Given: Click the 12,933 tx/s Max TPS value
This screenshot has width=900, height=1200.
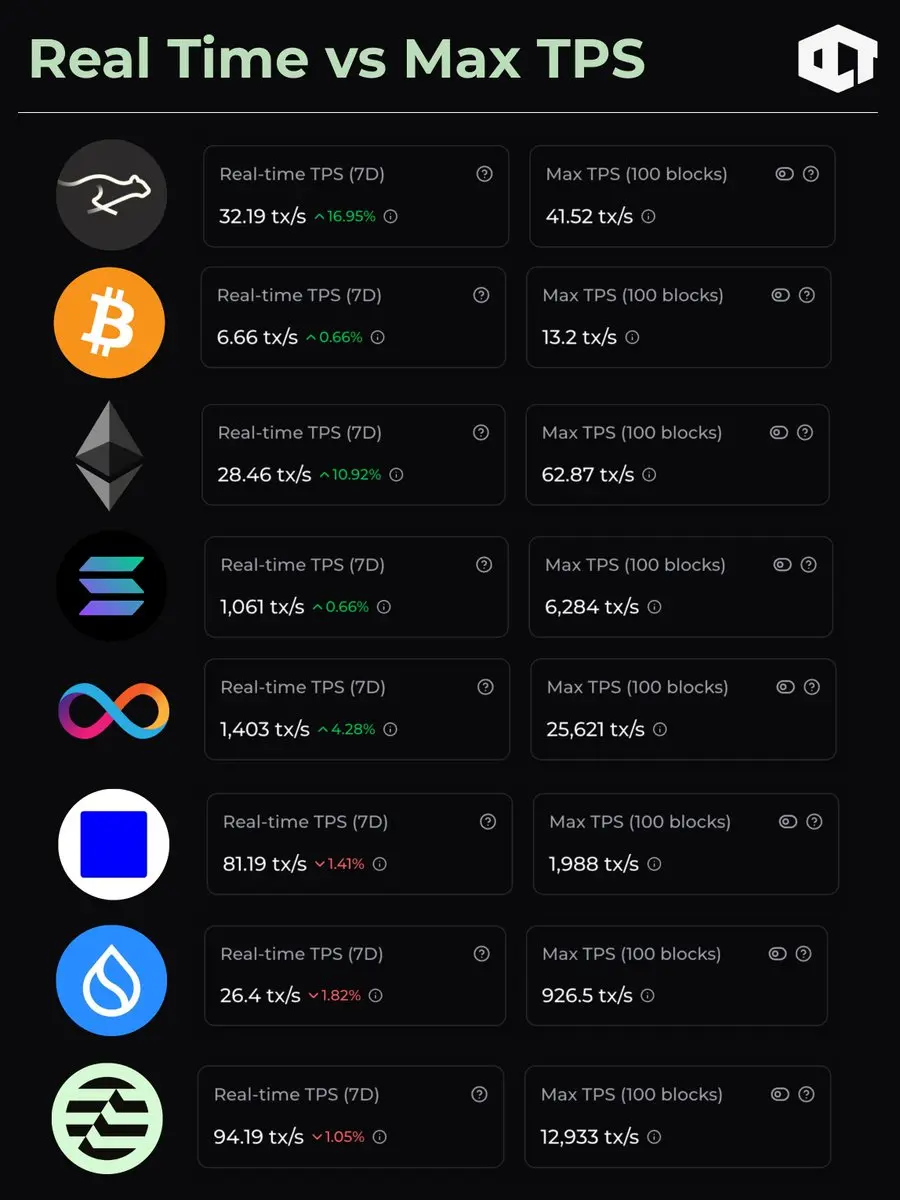Looking at the screenshot, I should click(589, 1137).
